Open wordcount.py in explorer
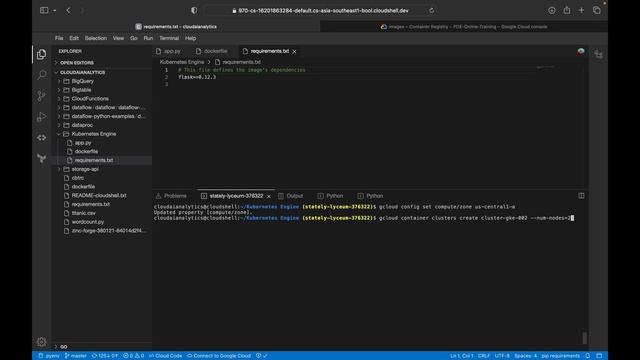The image size is (640, 360). click(88, 222)
